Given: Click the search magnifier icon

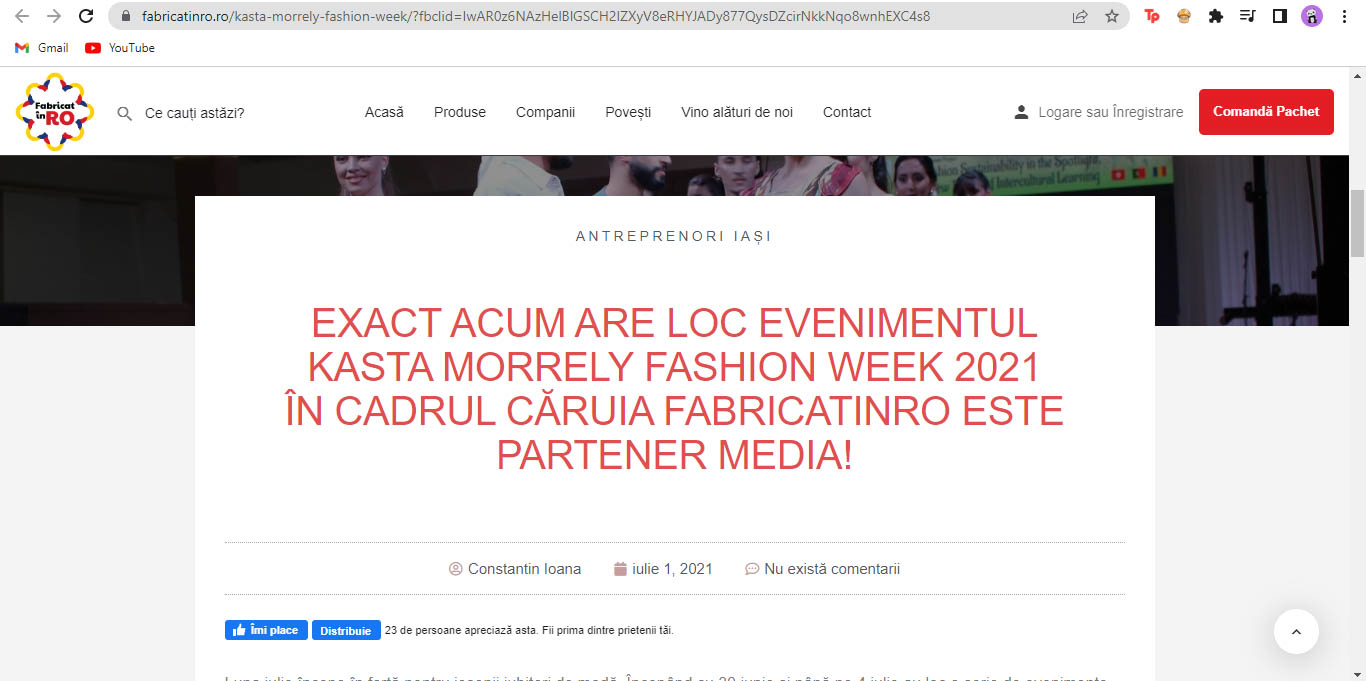Looking at the screenshot, I should coord(125,113).
